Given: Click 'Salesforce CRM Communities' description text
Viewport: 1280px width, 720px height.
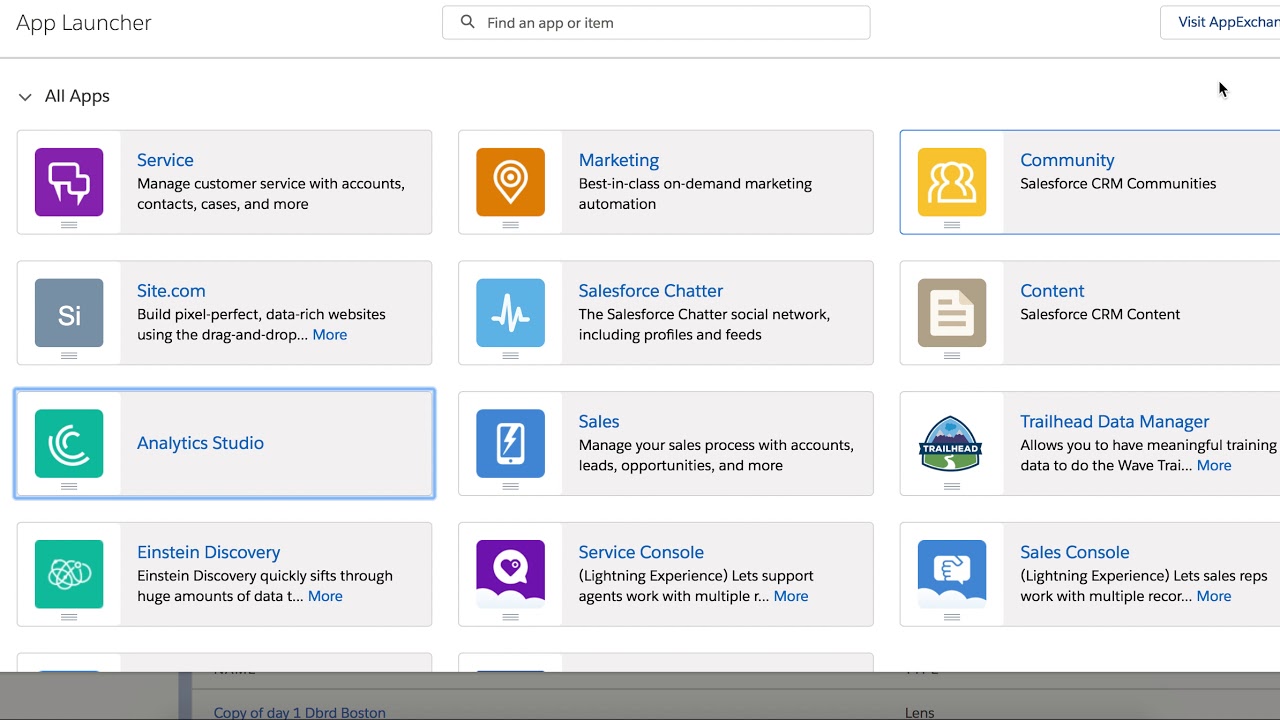Looking at the screenshot, I should pos(1118,184).
